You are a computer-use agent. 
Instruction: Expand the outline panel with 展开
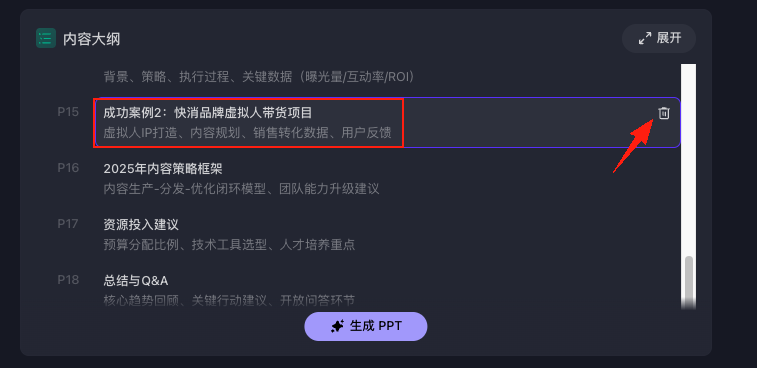tap(659, 38)
